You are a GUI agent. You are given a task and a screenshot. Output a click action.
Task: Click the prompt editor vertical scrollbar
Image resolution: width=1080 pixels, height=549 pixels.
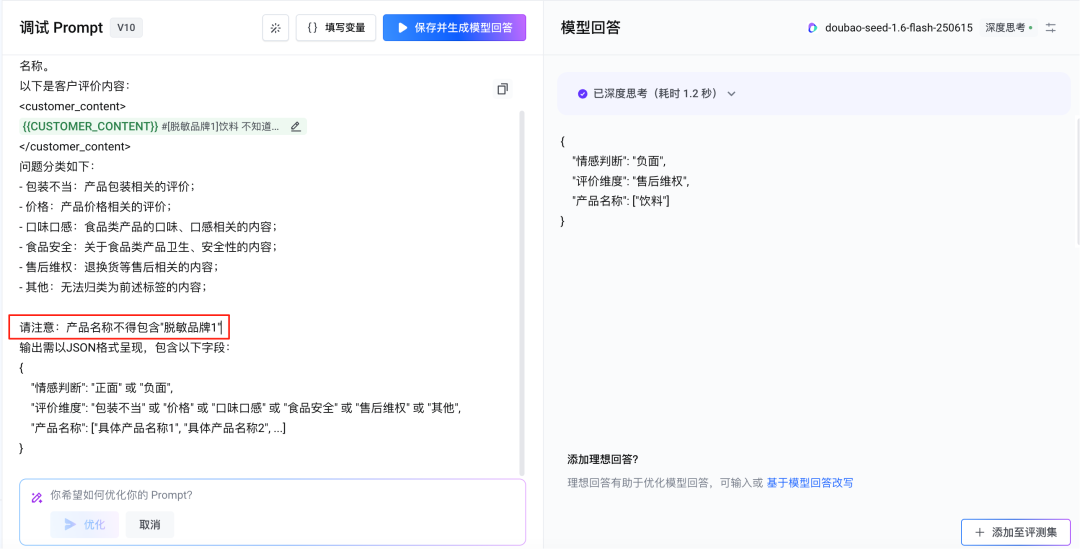pos(521,290)
